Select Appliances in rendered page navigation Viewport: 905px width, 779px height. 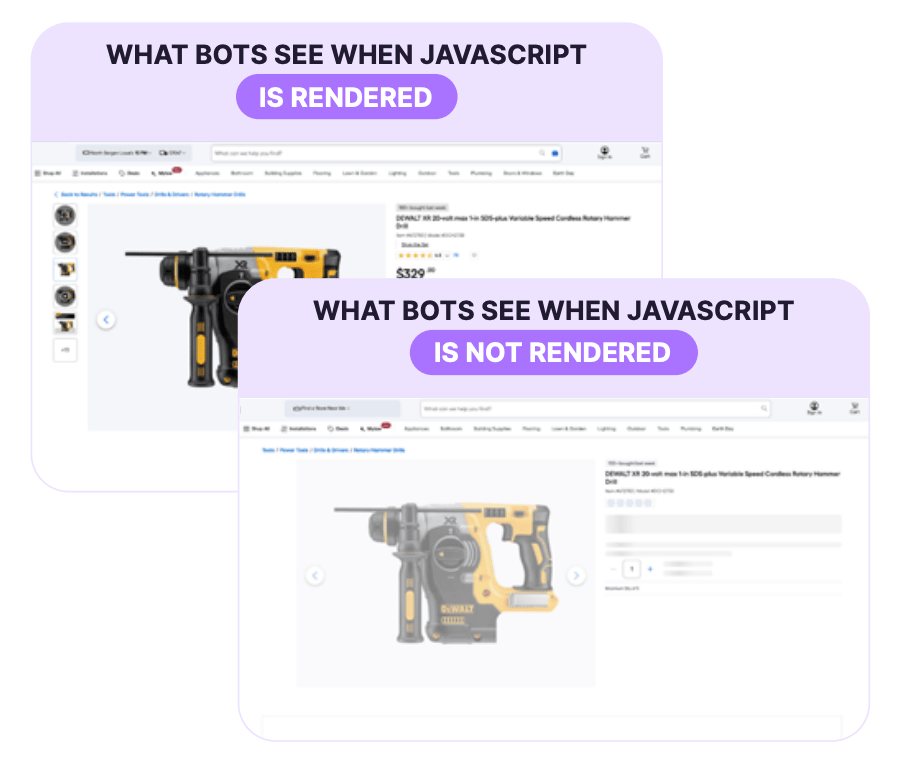coord(207,173)
